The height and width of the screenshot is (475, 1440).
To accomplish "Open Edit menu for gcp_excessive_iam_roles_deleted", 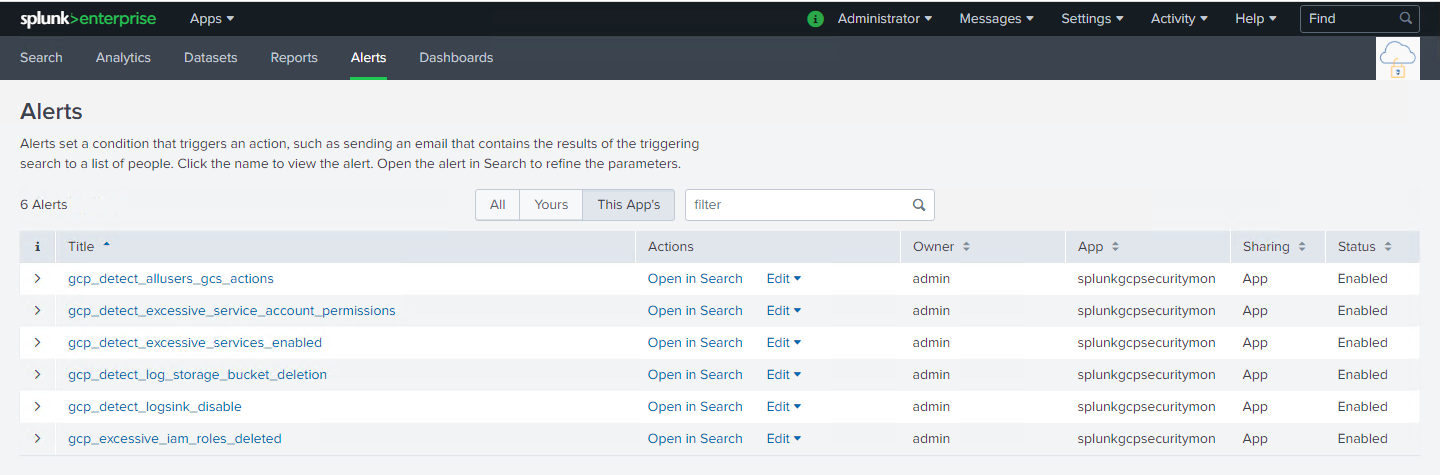I will pyautogui.click(x=784, y=439).
